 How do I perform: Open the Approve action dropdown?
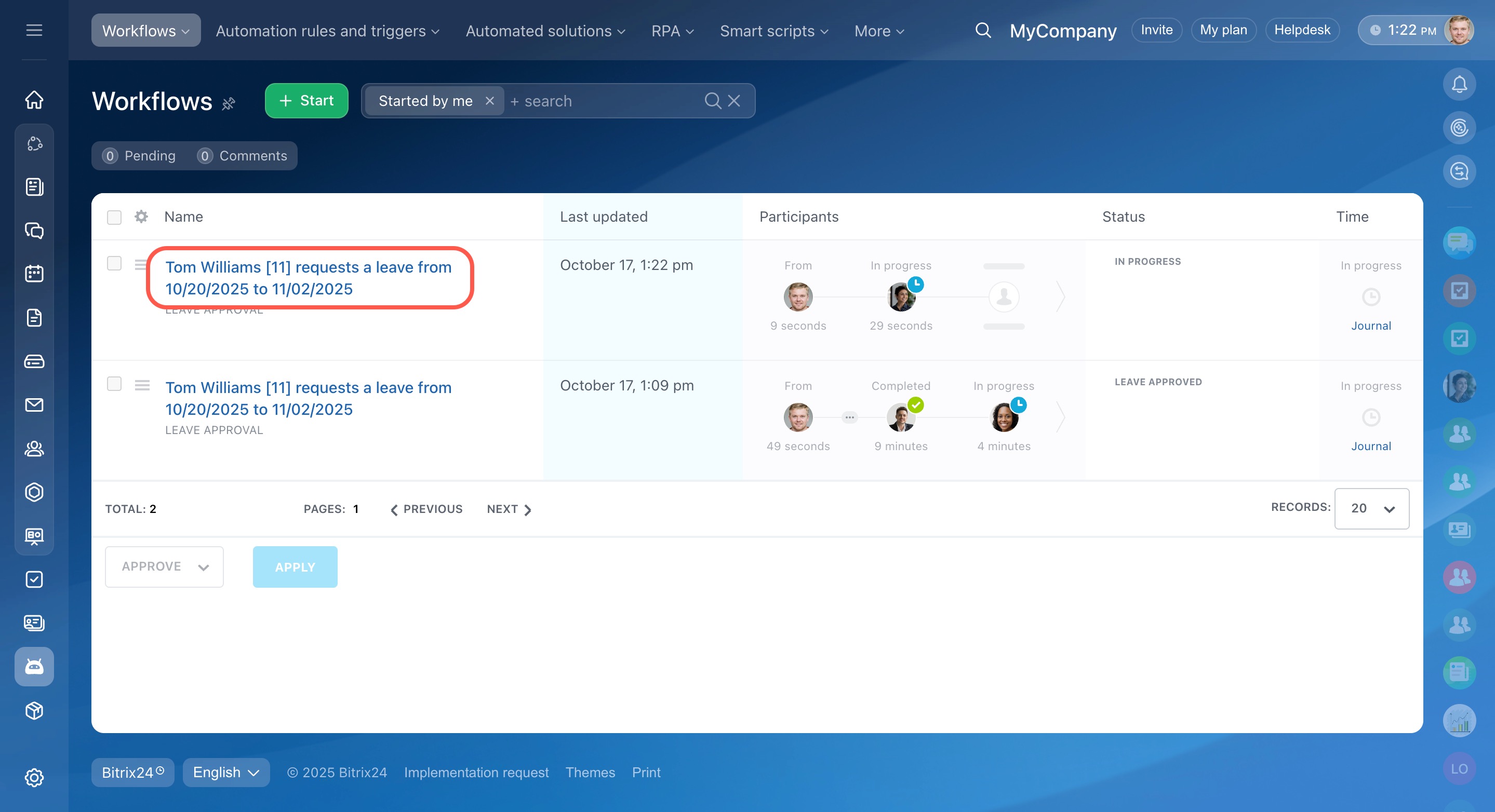coord(164,566)
